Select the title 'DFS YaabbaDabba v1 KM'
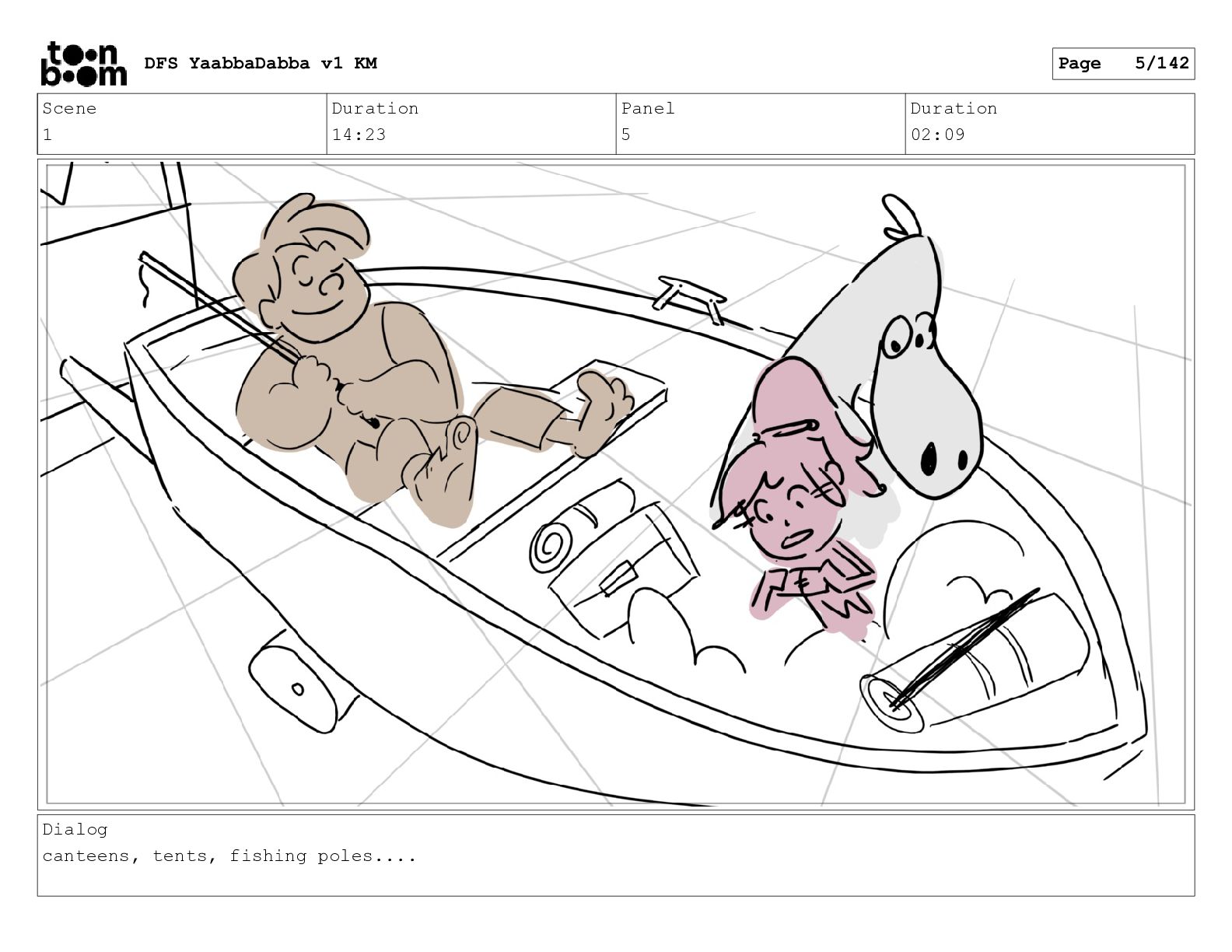The image size is (1232, 952). (261, 63)
